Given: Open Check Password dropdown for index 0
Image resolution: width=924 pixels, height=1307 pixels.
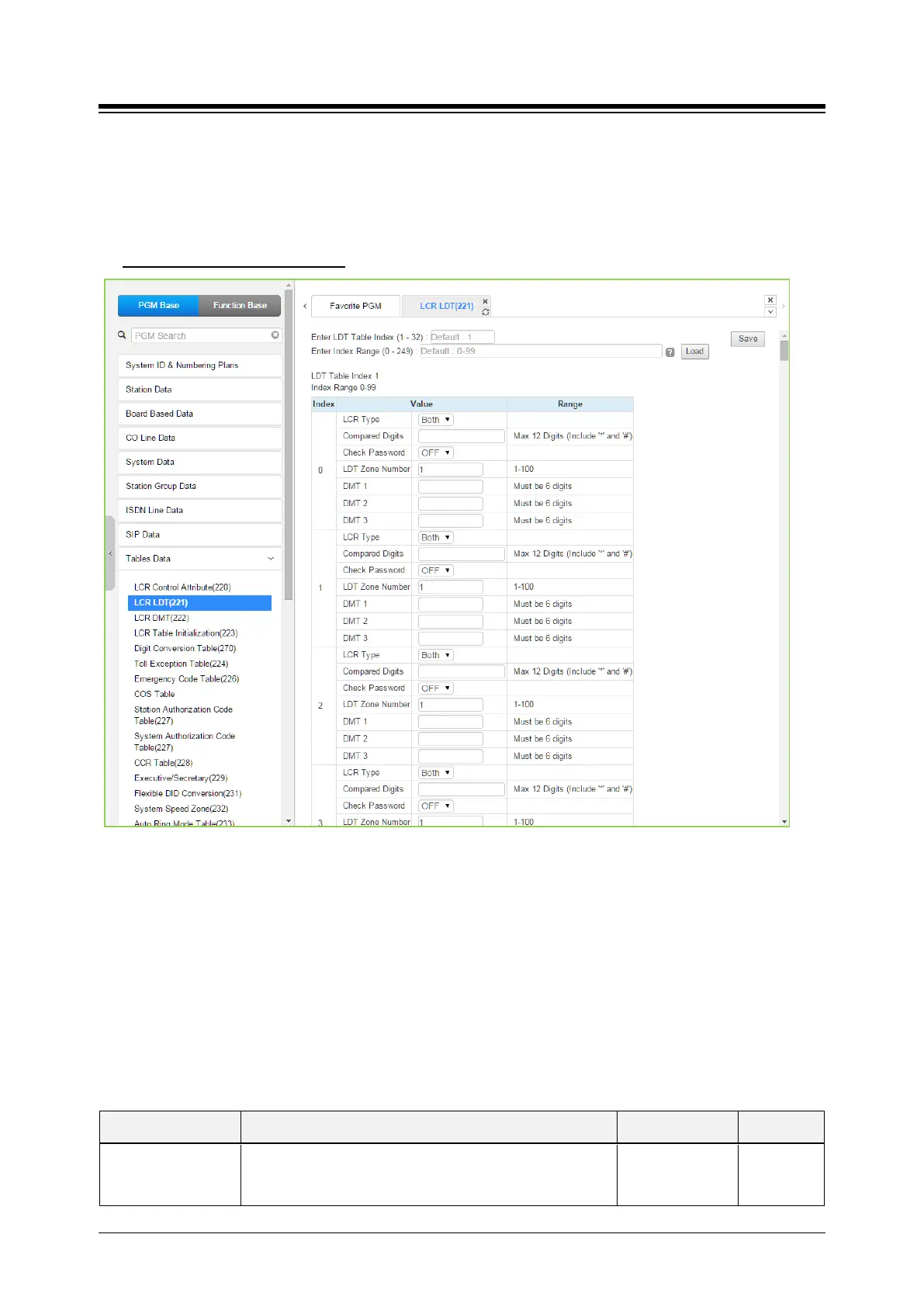Looking at the screenshot, I should (435, 452).
